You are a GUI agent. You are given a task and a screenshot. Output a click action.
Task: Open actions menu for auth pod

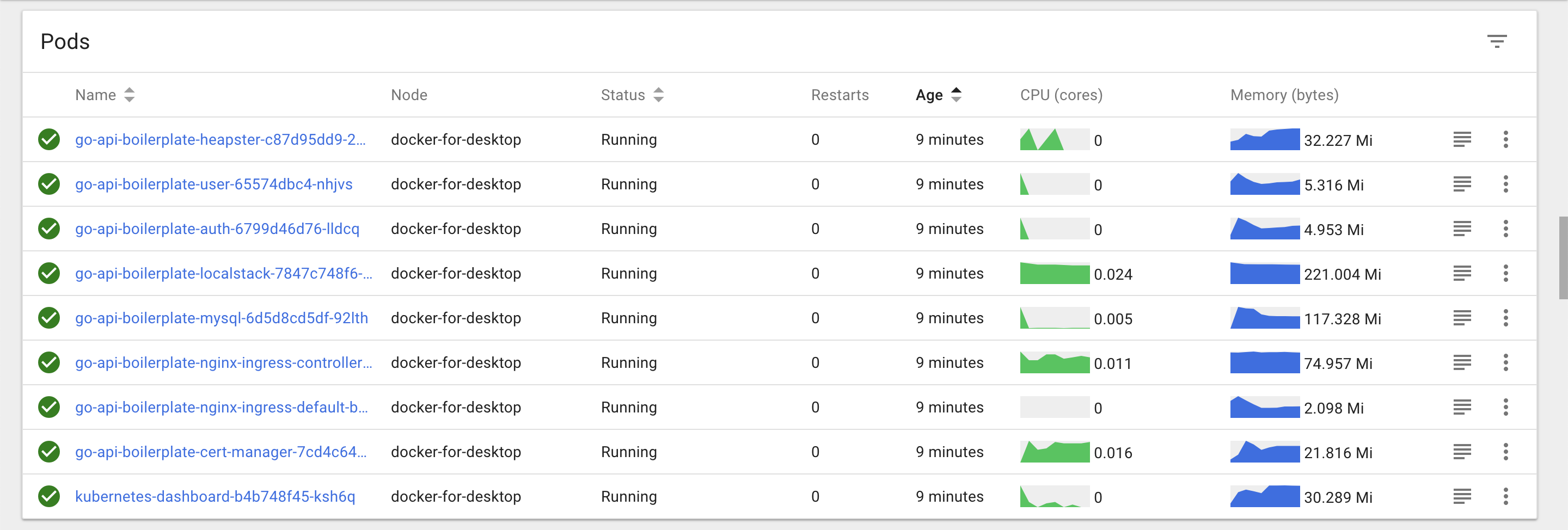pyautogui.click(x=1505, y=229)
